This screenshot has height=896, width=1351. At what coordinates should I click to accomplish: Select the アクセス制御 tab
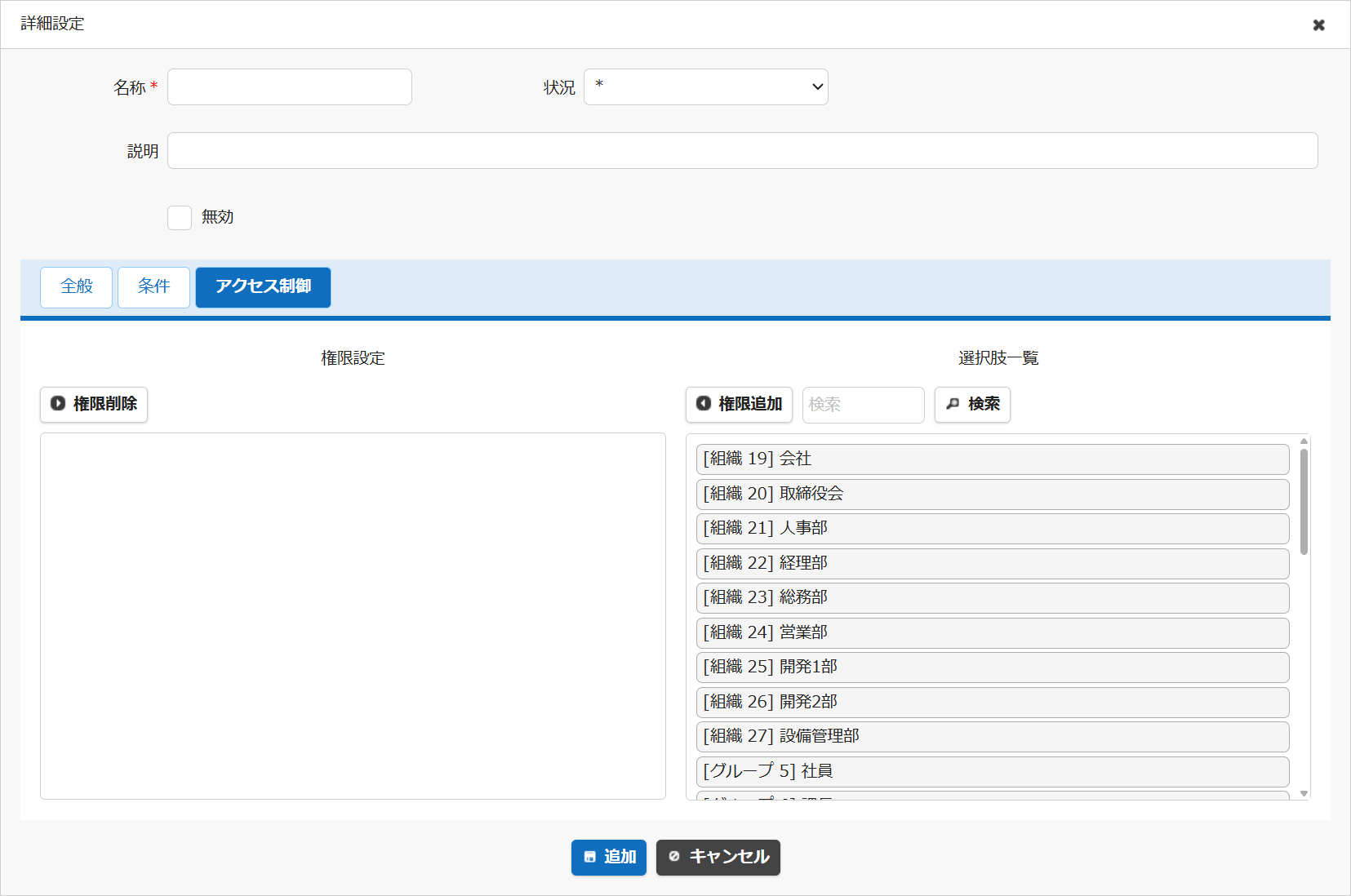coord(263,287)
